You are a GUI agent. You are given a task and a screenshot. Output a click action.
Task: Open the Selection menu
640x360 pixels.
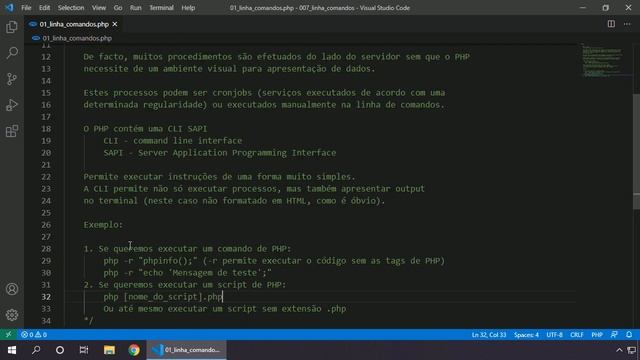tap(71, 8)
